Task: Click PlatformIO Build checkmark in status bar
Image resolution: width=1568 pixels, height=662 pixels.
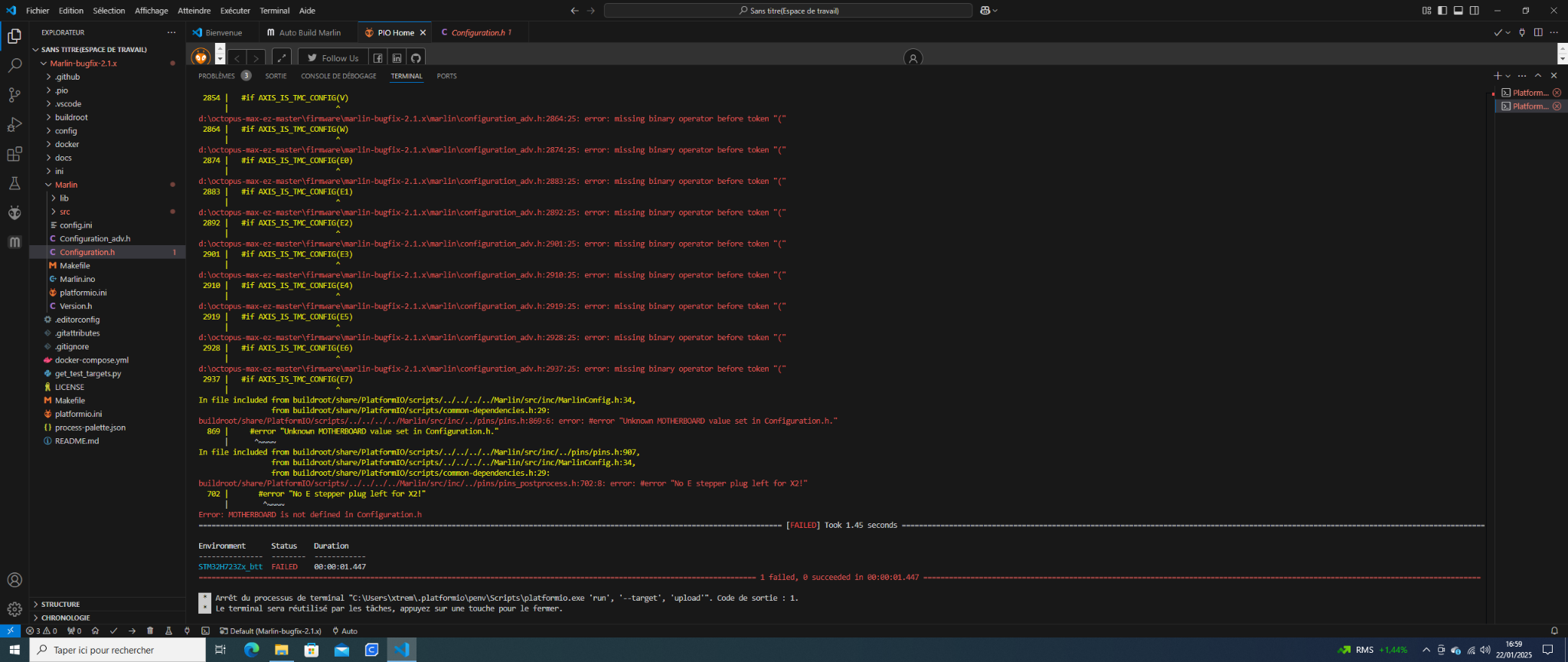Action: pyautogui.click(x=113, y=631)
